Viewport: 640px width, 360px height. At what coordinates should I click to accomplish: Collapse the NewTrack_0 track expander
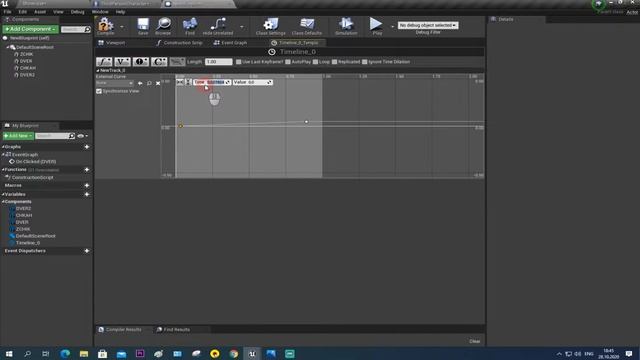point(98,71)
